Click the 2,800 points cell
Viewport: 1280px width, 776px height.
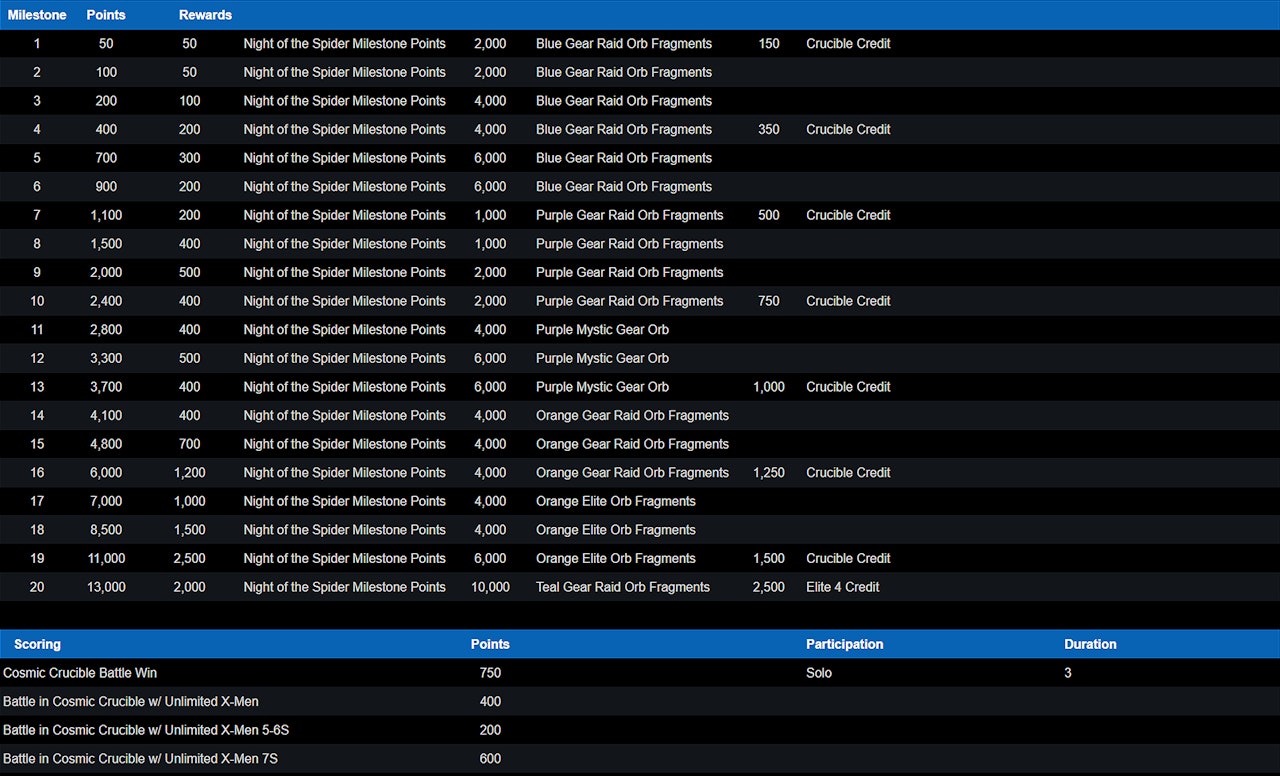click(x=106, y=330)
